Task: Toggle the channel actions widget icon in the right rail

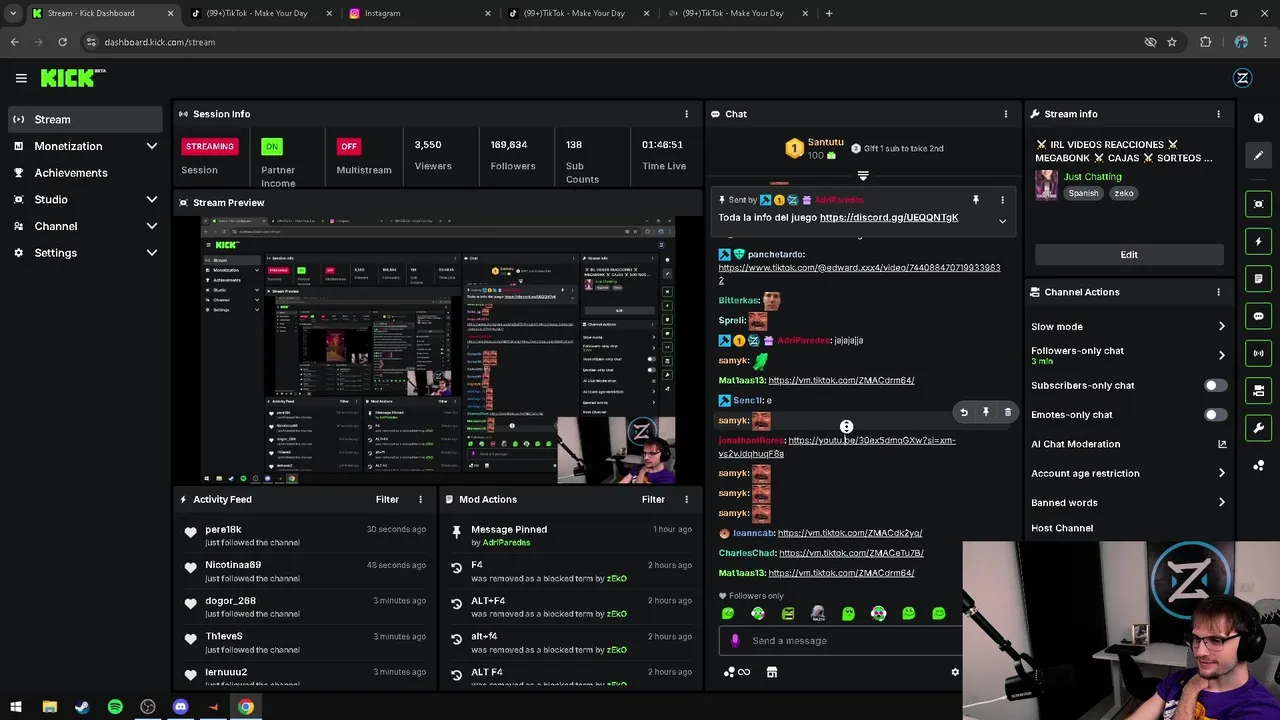Action: [1258, 391]
